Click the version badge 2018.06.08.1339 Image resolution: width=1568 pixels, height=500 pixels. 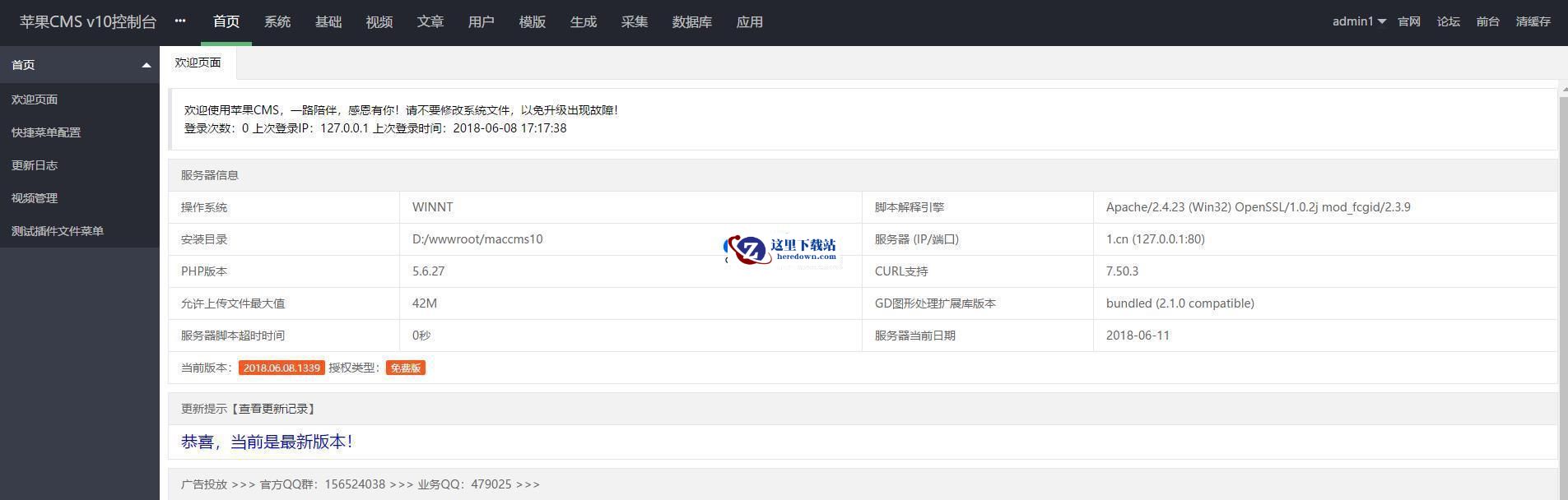[281, 368]
